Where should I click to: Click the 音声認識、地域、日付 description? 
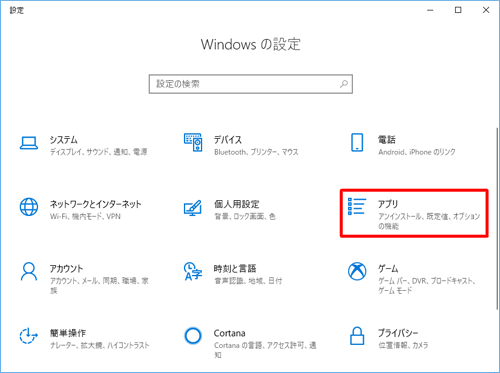248,281
